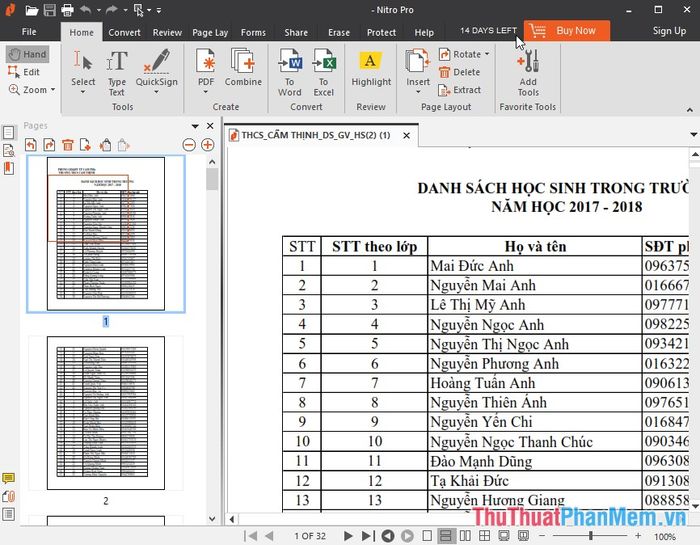
Task: Open the PDF create dropdown arrow
Action: point(206,92)
